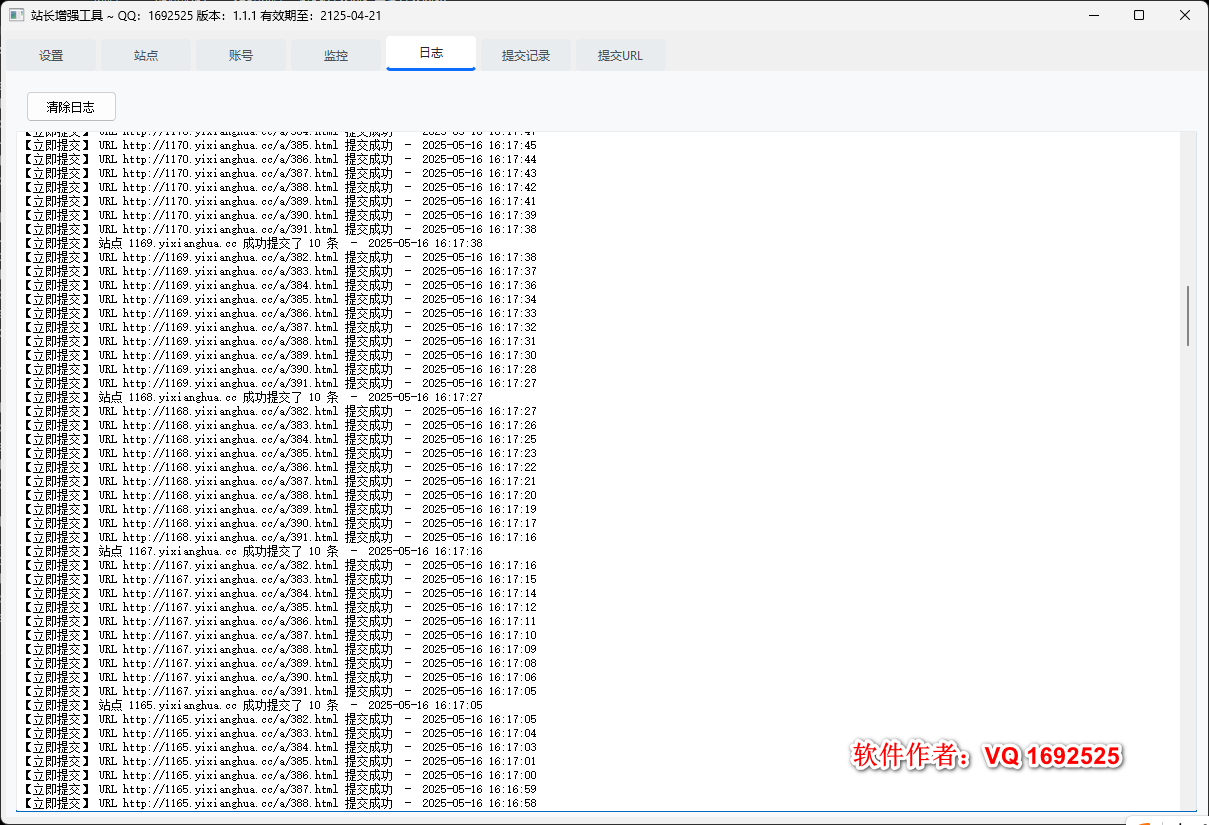The height and width of the screenshot is (825, 1209).
Task: Close the 站长增强工具 window
Action: point(1185,15)
